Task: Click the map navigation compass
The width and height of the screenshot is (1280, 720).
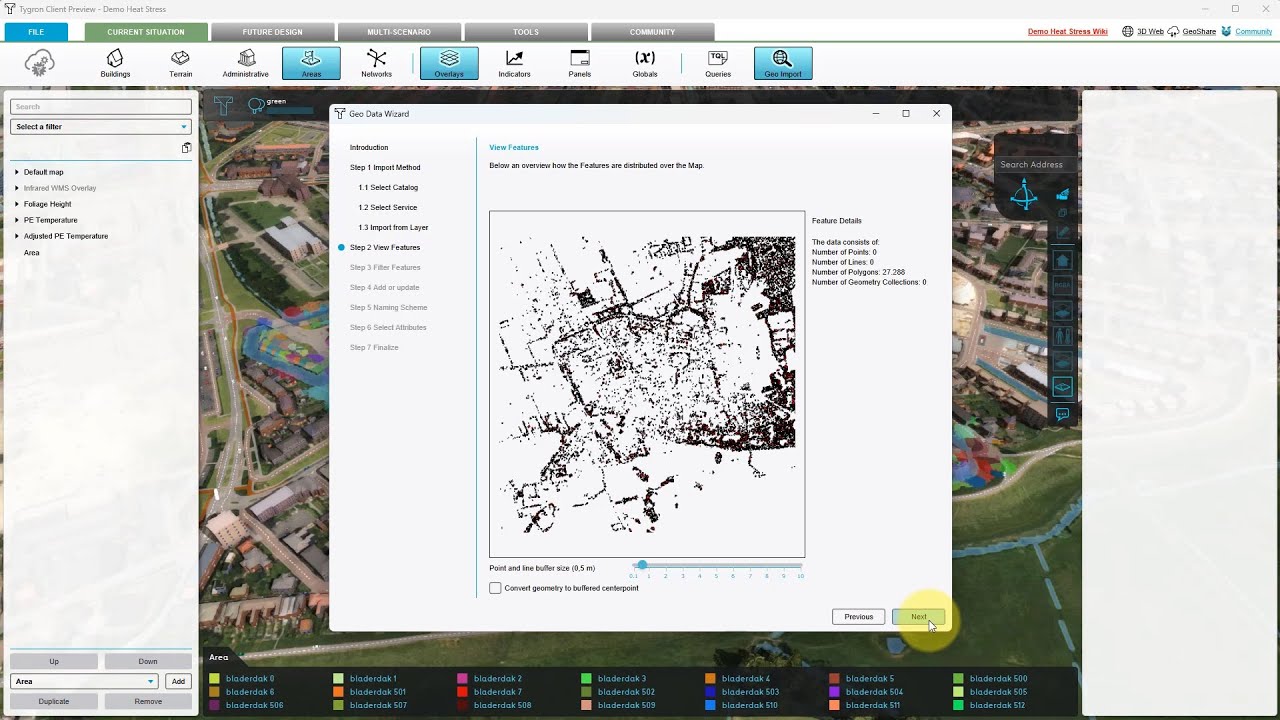Action: [1024, 195]
